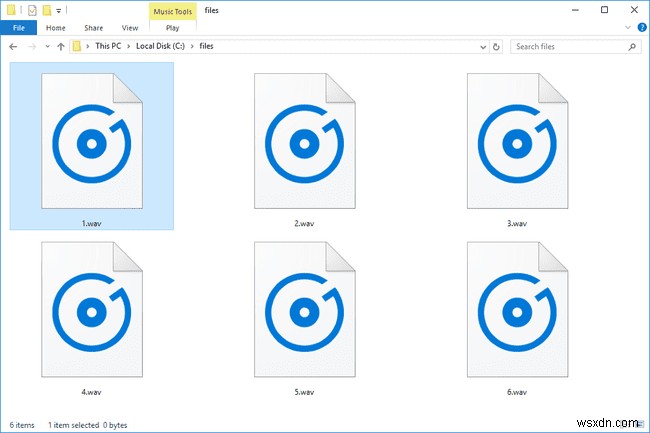Open Customize Quick Access Toolbar dropdown
Viewport: 650px width, 433px height.
(58, 11)
